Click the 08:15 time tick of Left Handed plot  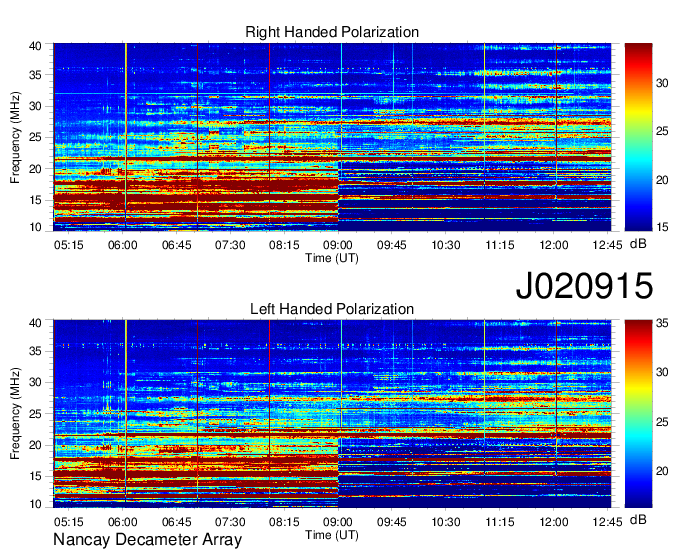[x=284, y=522]
